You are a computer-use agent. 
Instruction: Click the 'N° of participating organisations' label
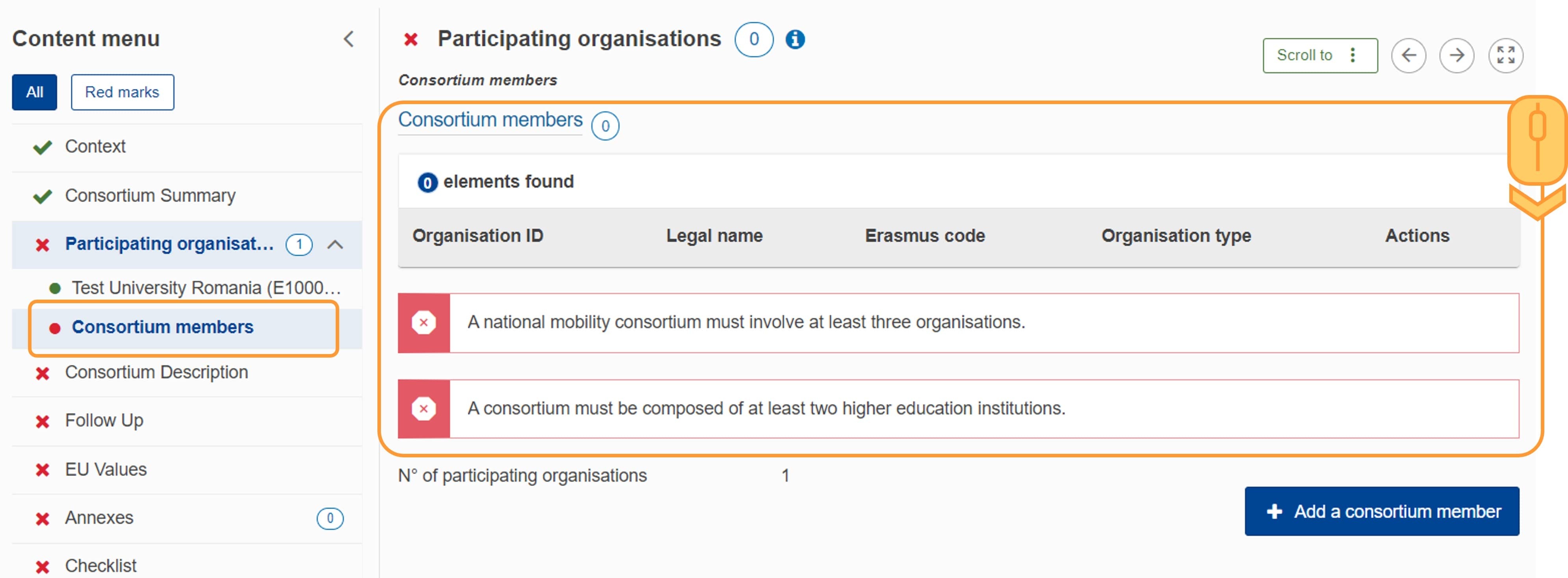(522, 475)
